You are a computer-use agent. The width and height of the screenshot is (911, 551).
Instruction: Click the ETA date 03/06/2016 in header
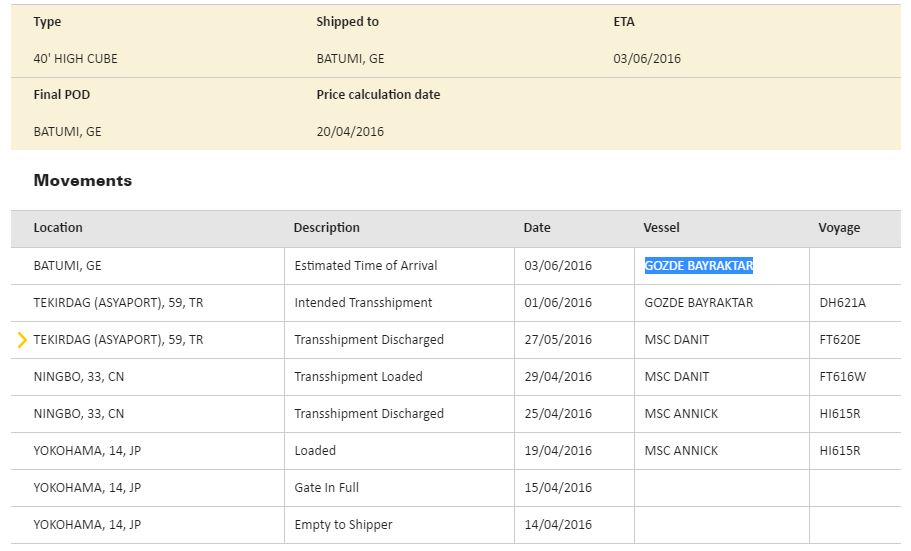click(647, 59)
